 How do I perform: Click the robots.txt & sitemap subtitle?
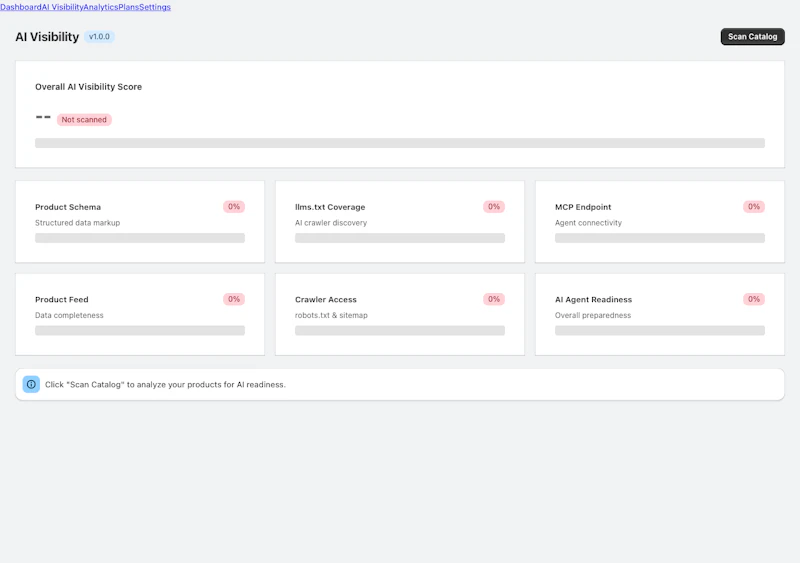pyautogui.click(x=331, y=315)
